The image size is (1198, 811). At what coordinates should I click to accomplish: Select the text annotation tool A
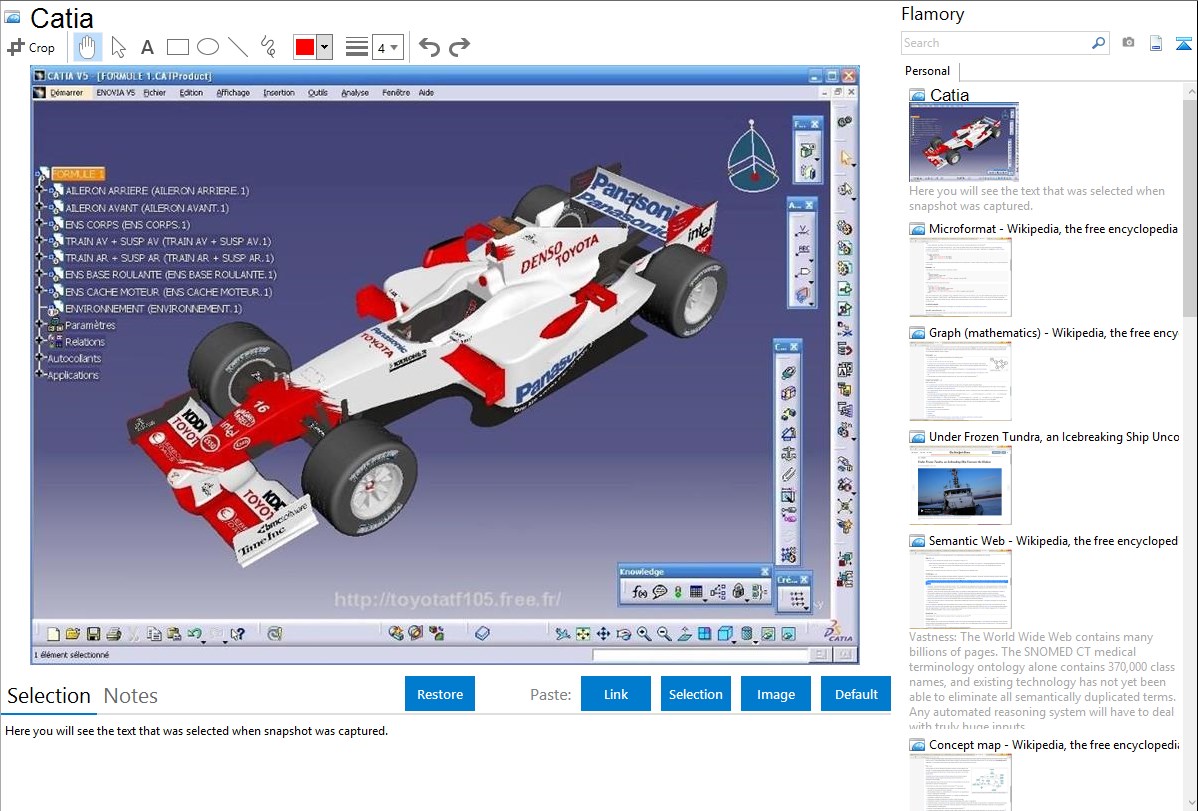(x=147, y=47)
